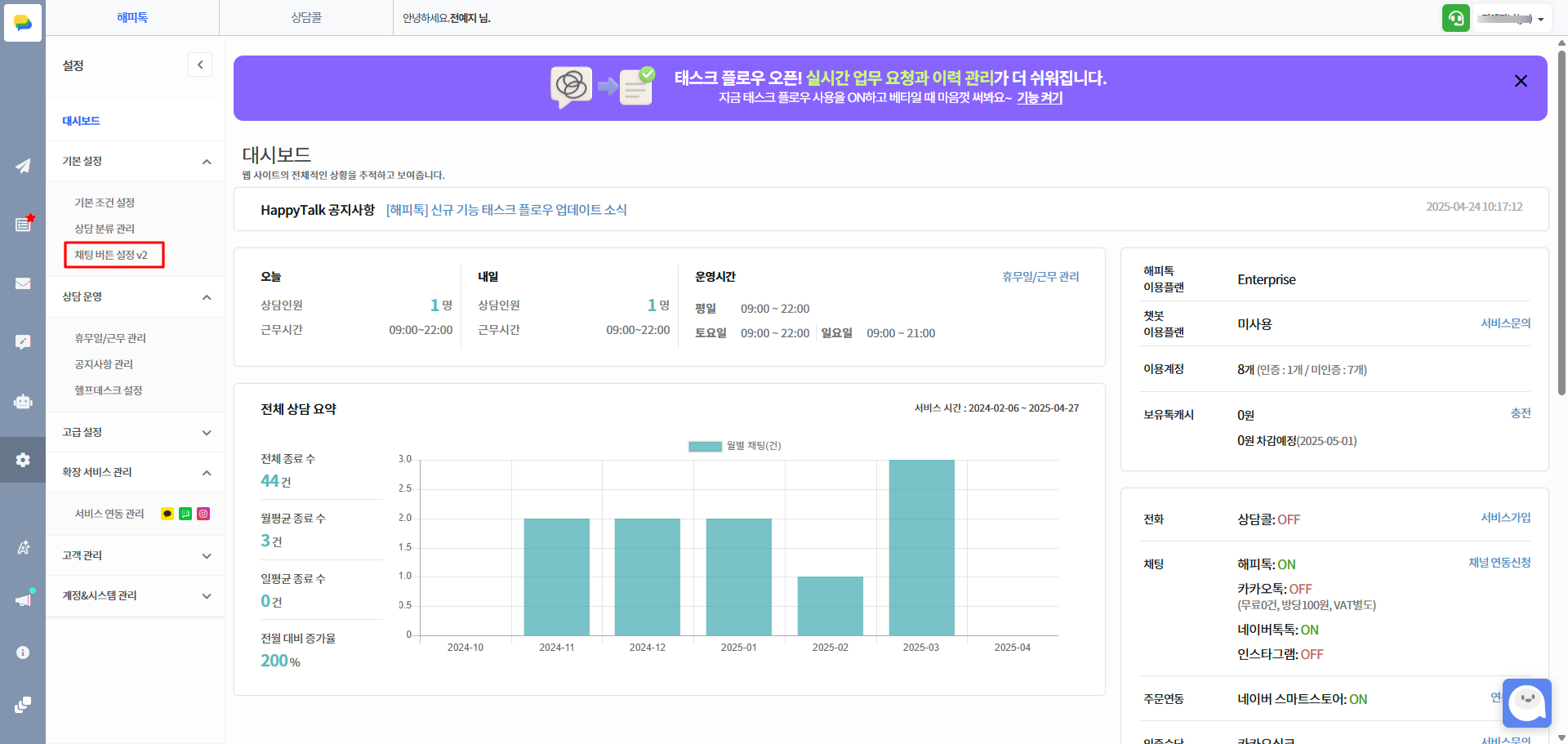The image size is (1568, 744).
Task: Click the 2025-03 bar in the chart
Action: [x=921, y=547]
